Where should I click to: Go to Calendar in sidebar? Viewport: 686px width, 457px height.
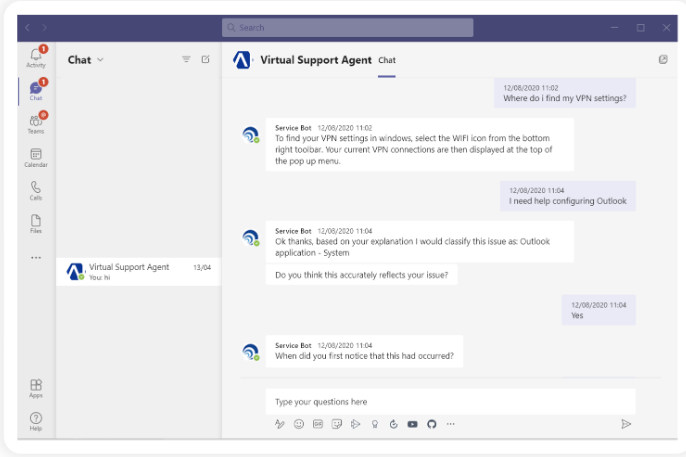pos(36,157)
